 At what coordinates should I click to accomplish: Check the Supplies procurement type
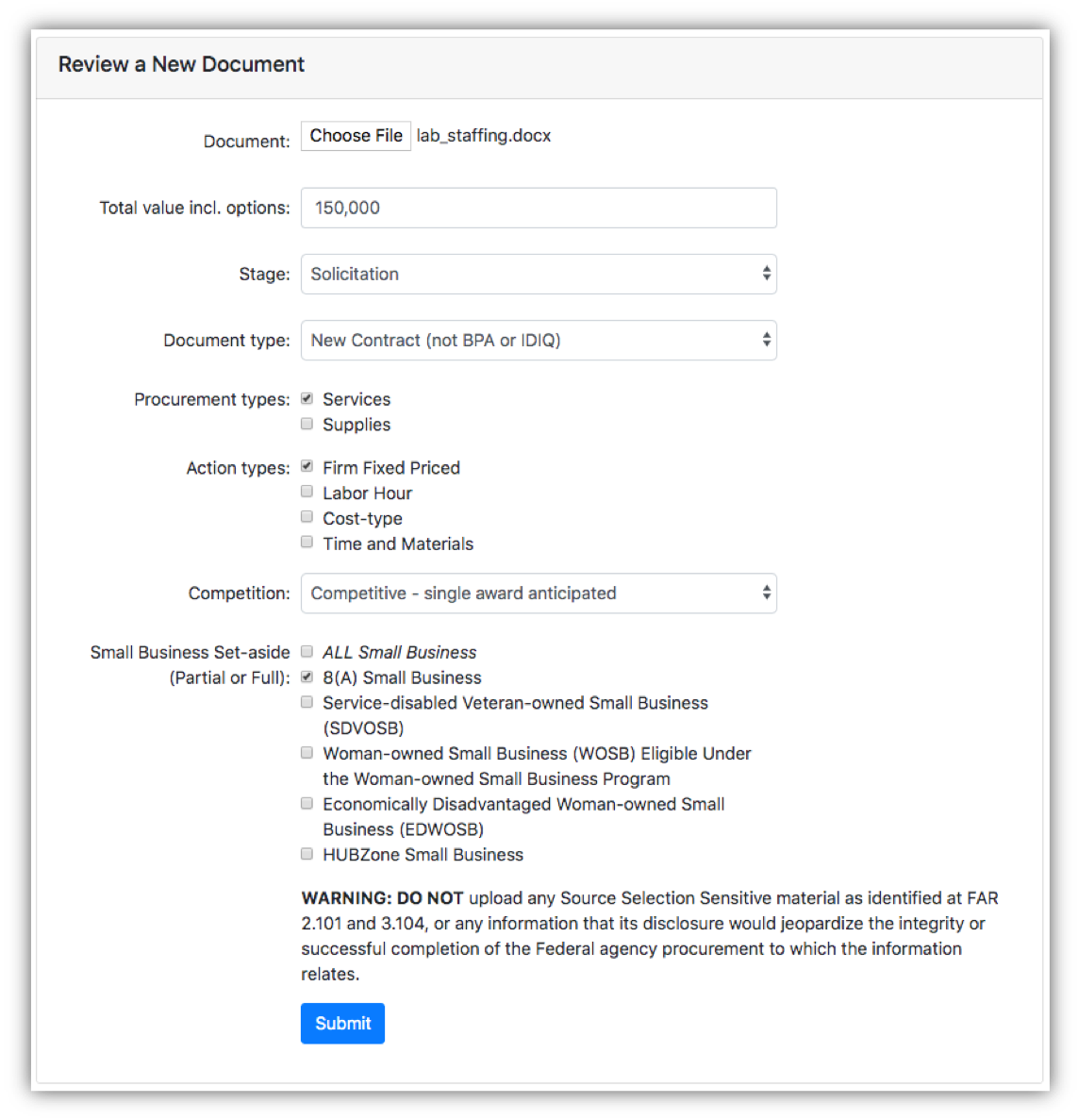pos(307,425)
